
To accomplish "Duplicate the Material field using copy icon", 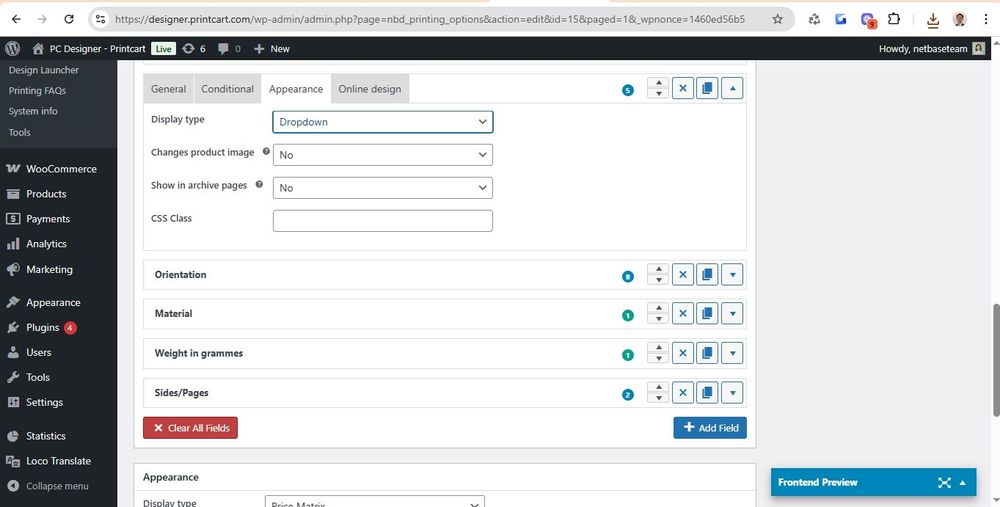I will 708,314.
